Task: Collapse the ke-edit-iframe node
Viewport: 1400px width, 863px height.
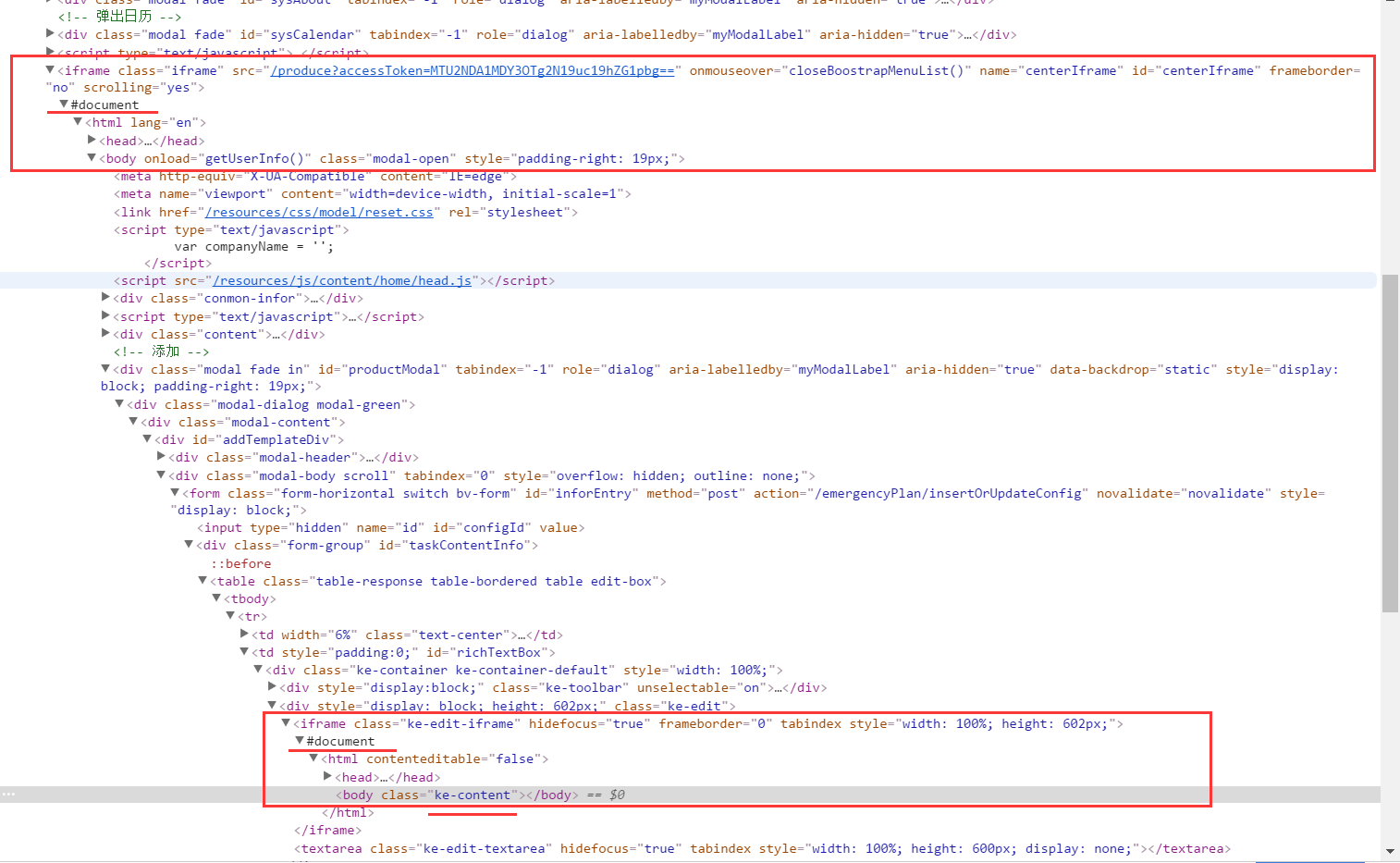Action: point(286,722)
